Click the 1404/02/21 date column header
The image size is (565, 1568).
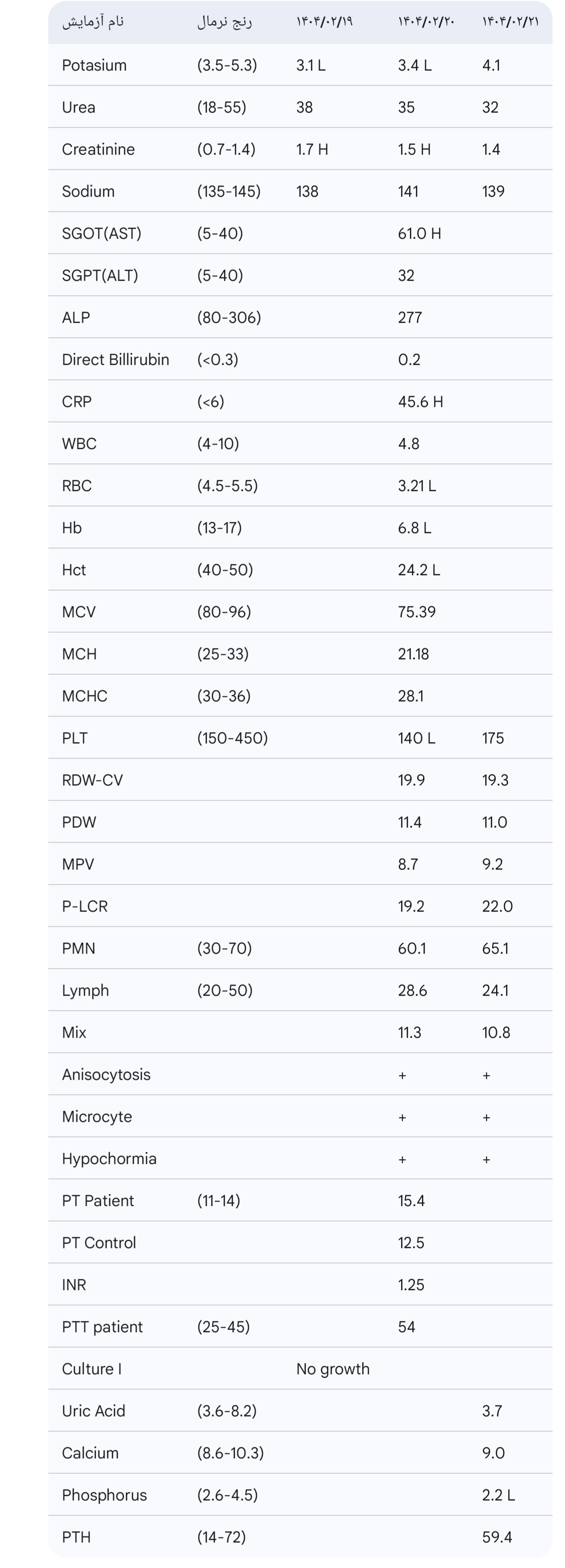tap(510, 22)
